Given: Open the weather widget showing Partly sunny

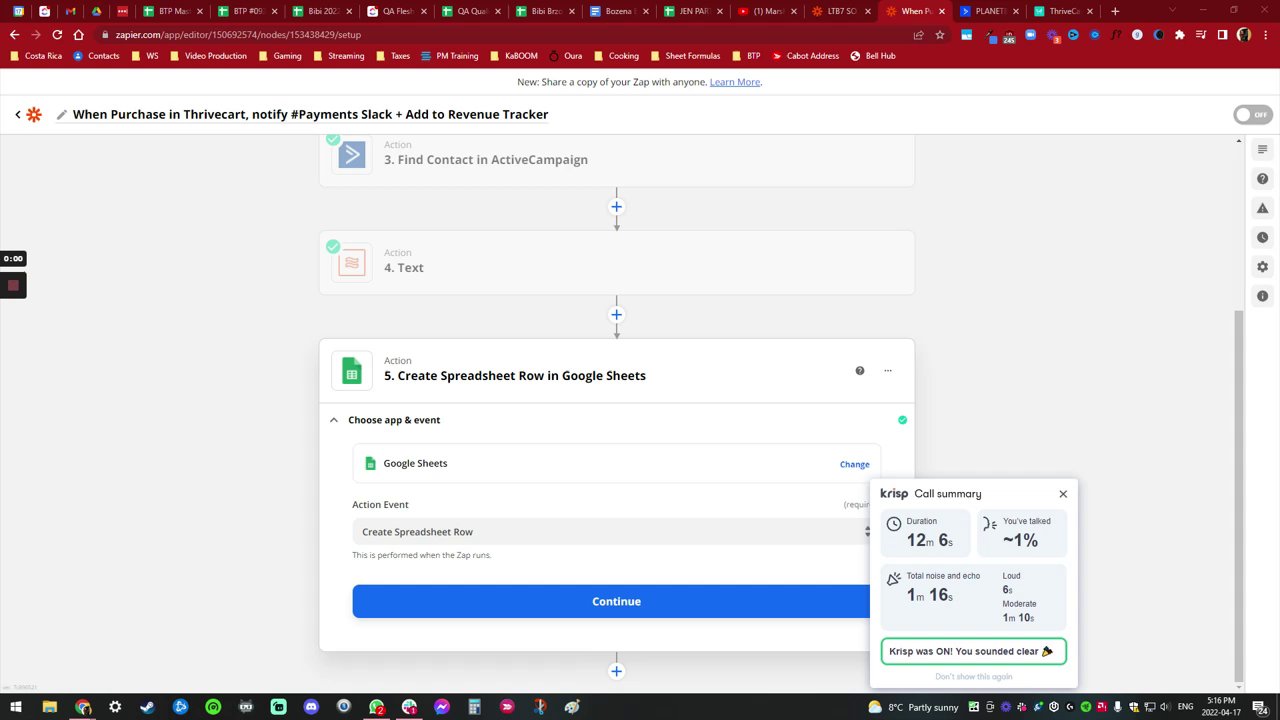Looking at the screenshot, I should pos(913,707).
